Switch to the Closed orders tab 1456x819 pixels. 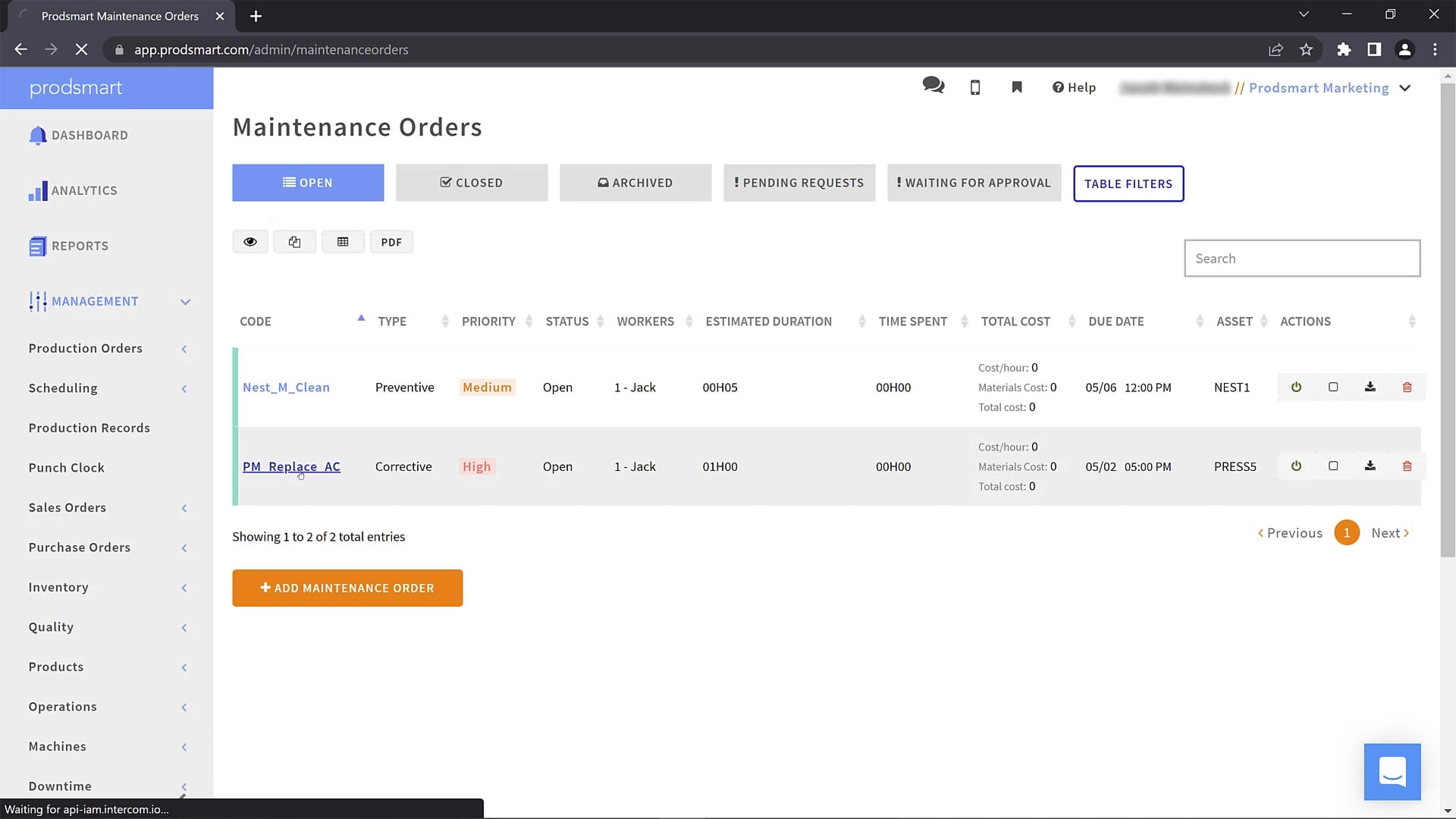click(x=472, y=183)
